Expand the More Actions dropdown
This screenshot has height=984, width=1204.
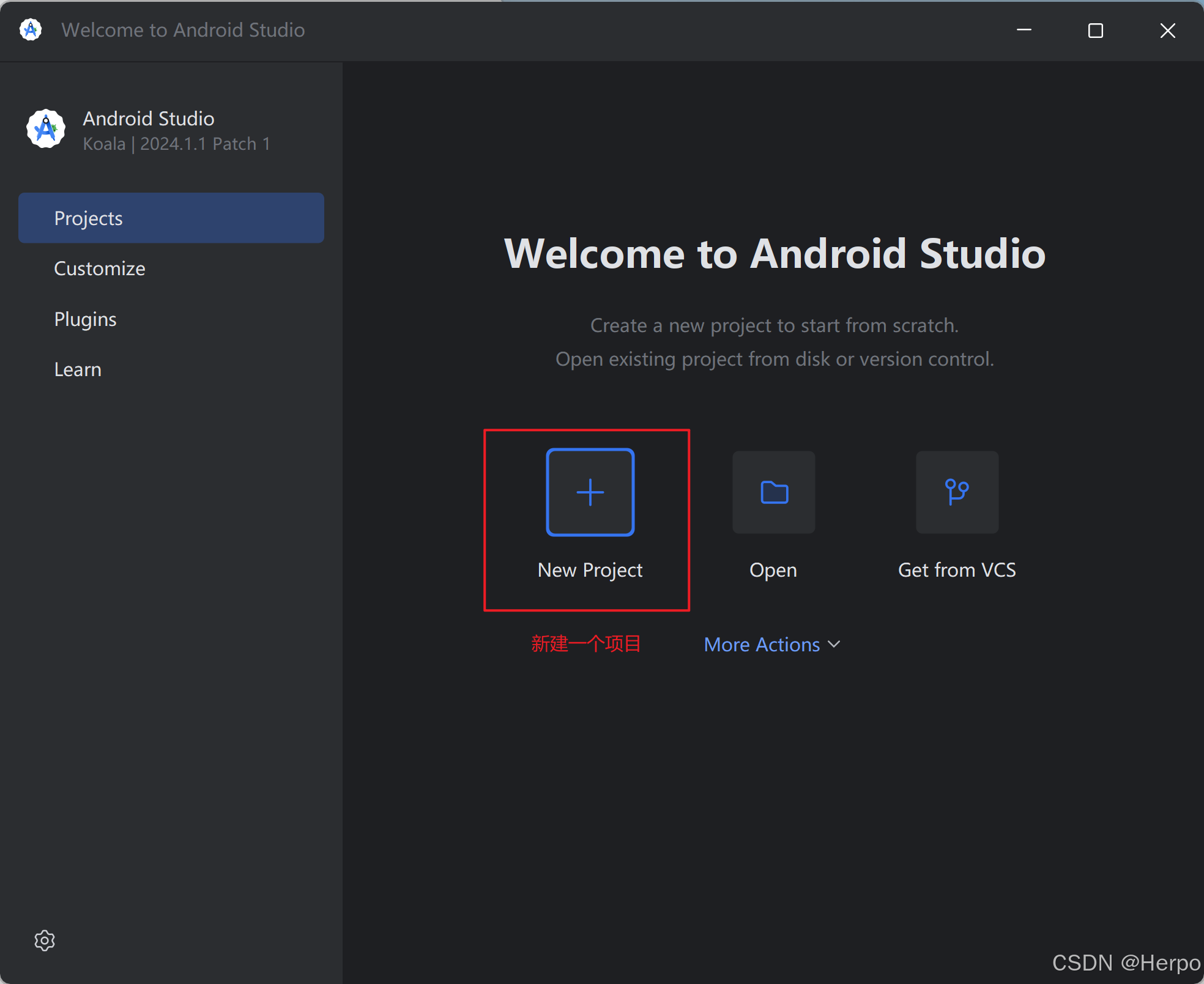coord(762,645)
